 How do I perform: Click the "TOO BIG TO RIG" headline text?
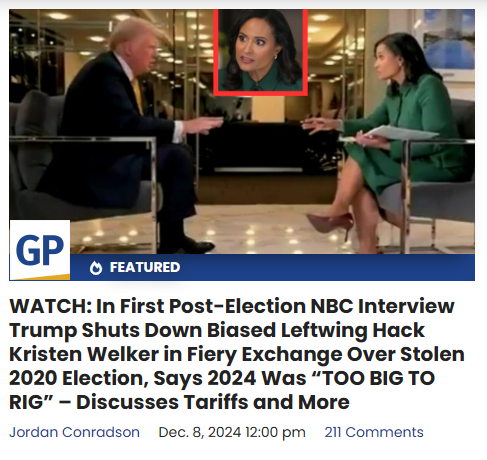222,390
